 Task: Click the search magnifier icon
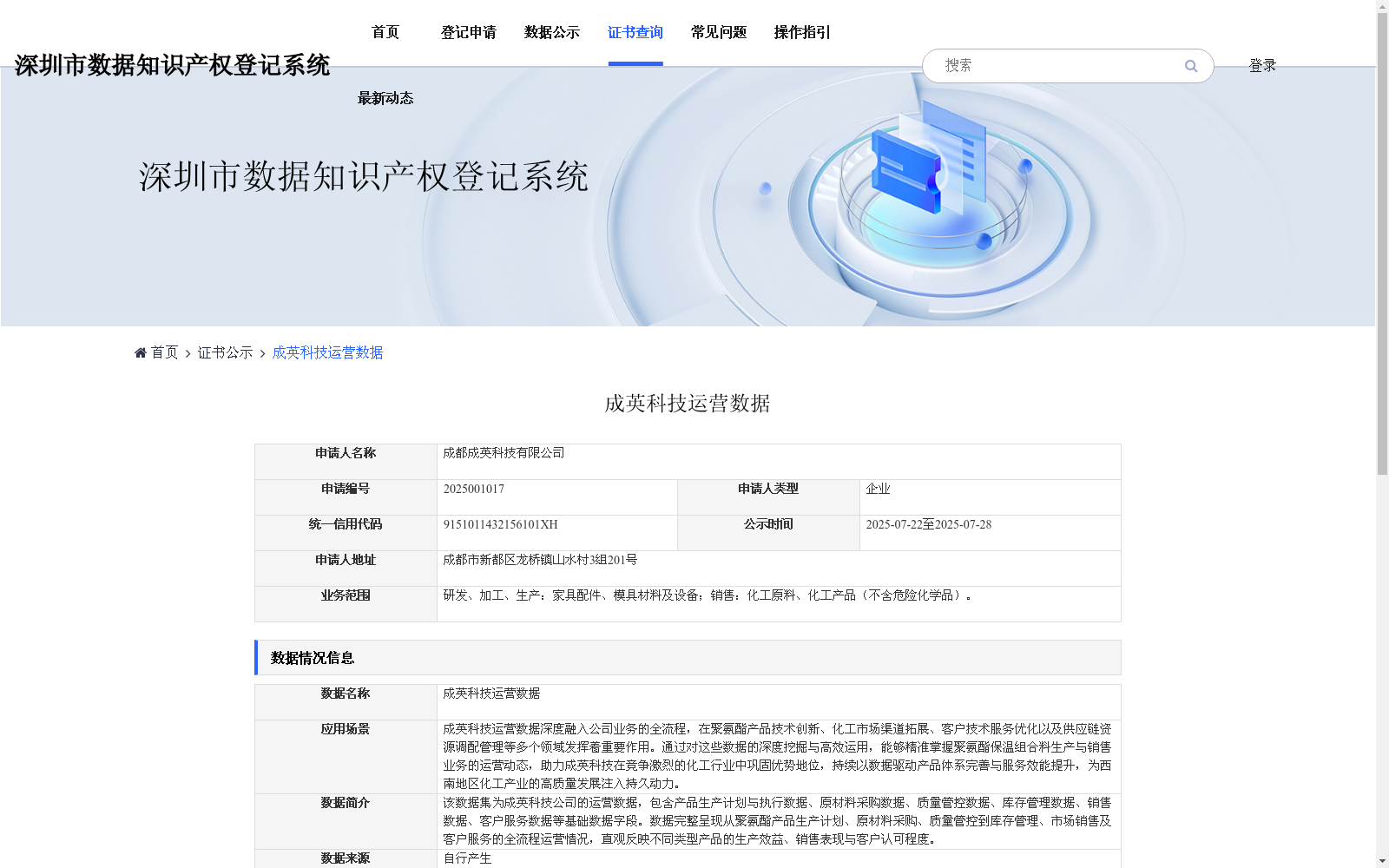point(1191,66)
